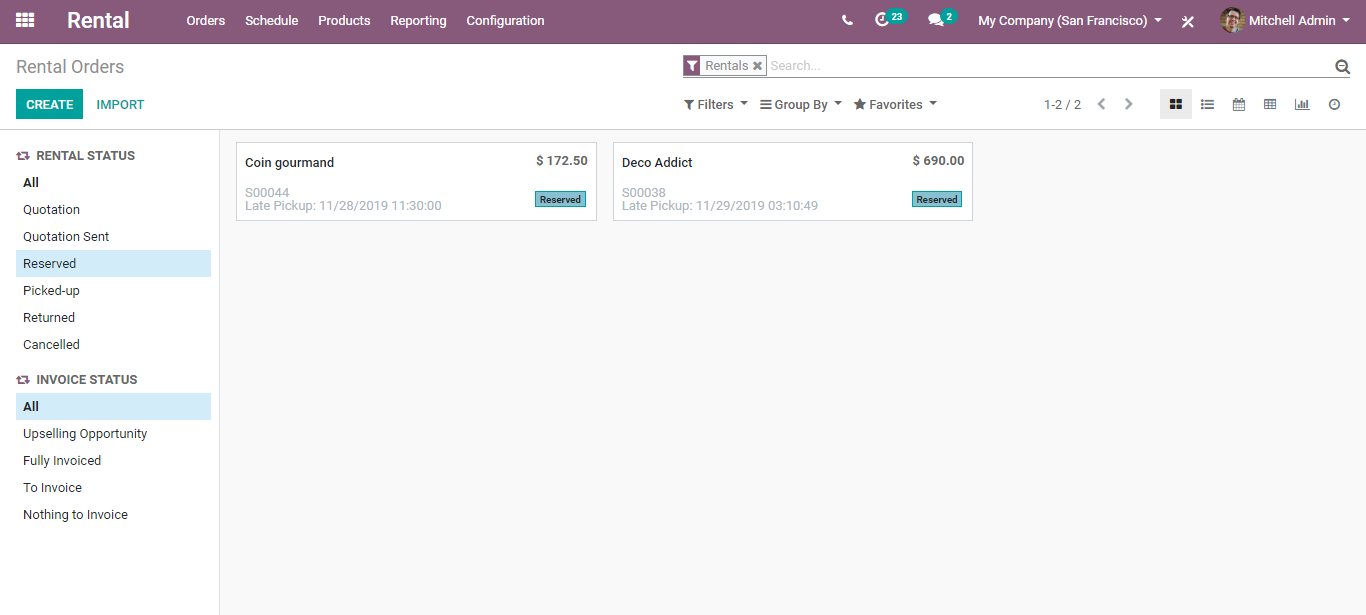Switch to Calendar view
Viewport: 1366px width, 615px height.
pyautogui.click(x=1238, y=104)
